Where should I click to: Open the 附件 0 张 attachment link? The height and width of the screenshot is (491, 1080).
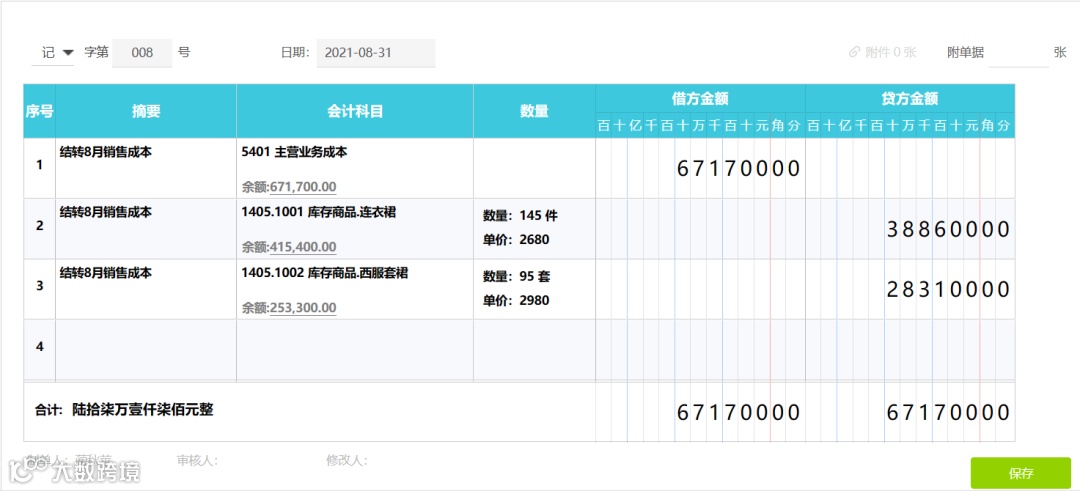pos(891,52)
